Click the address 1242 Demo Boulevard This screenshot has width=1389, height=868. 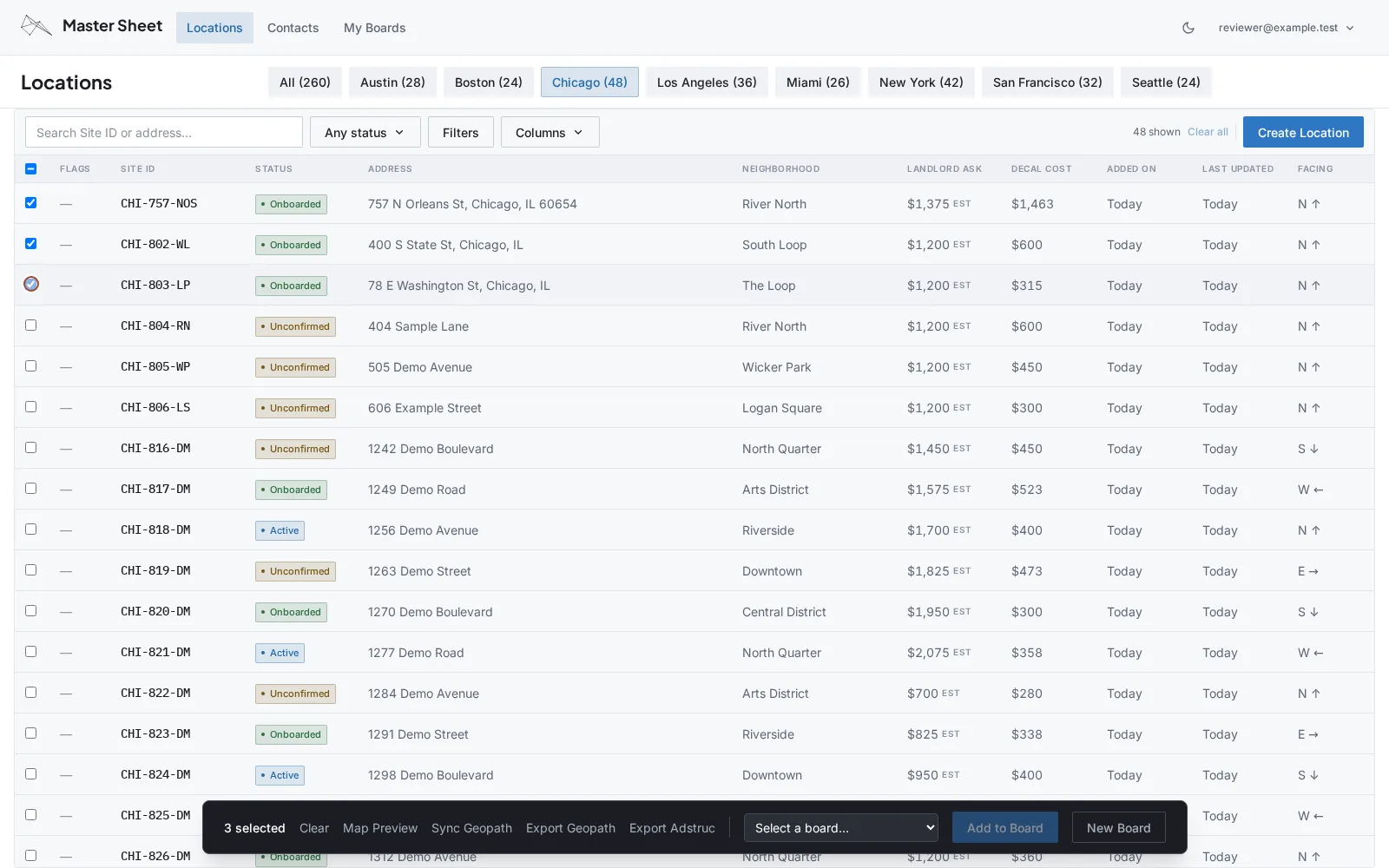coord(431,449)
